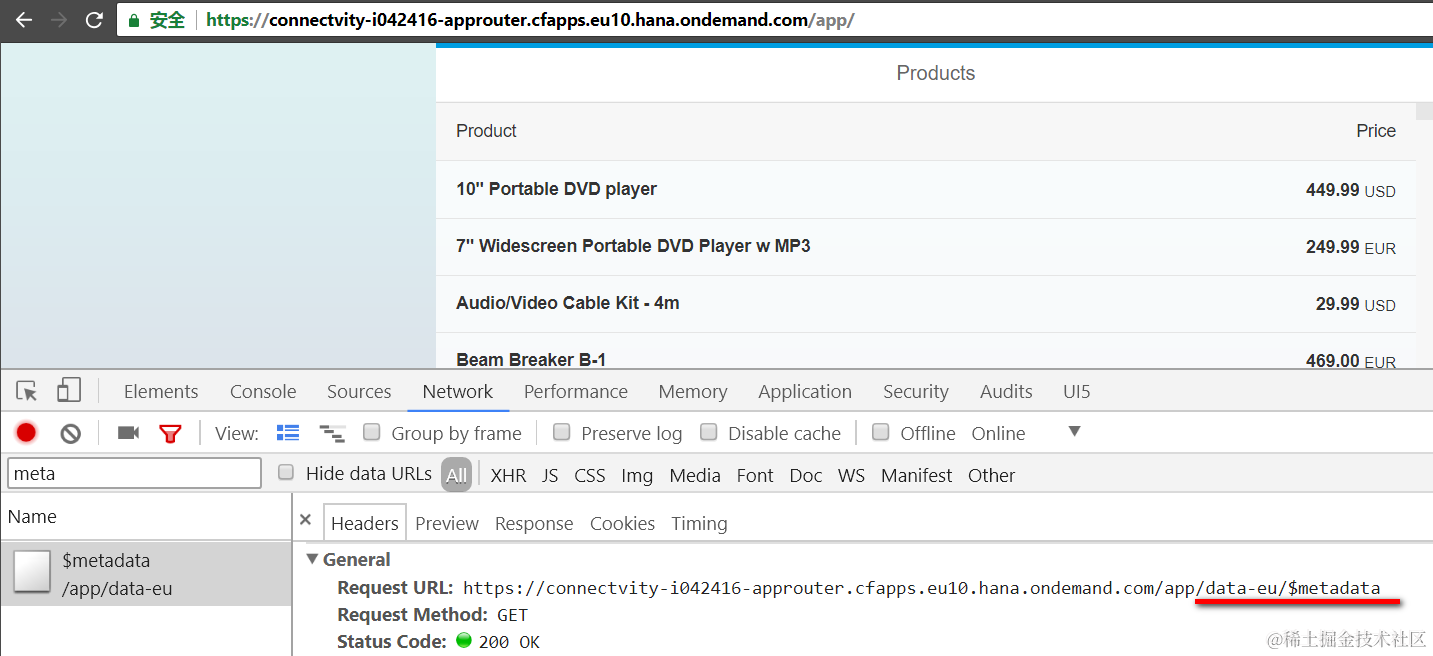Filter requests by Img

[x=637, y=475]
